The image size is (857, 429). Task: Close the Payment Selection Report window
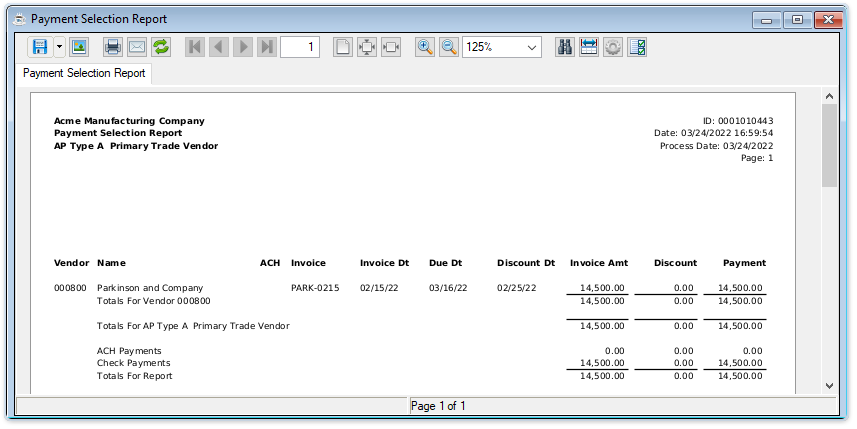point(829,20)
